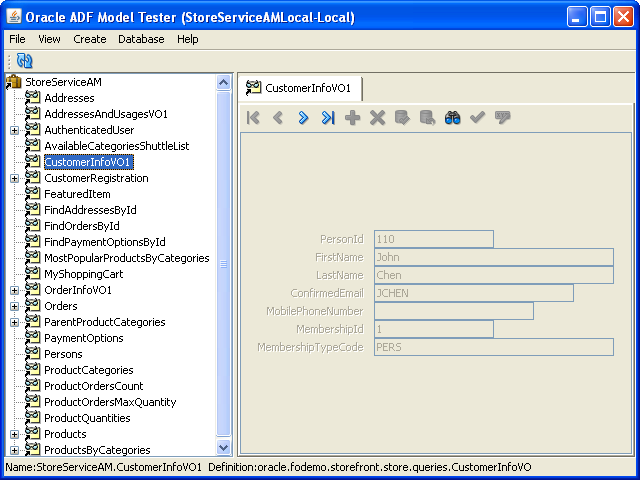
Task: Click the MembershipId field
Action: pos(434,329)
